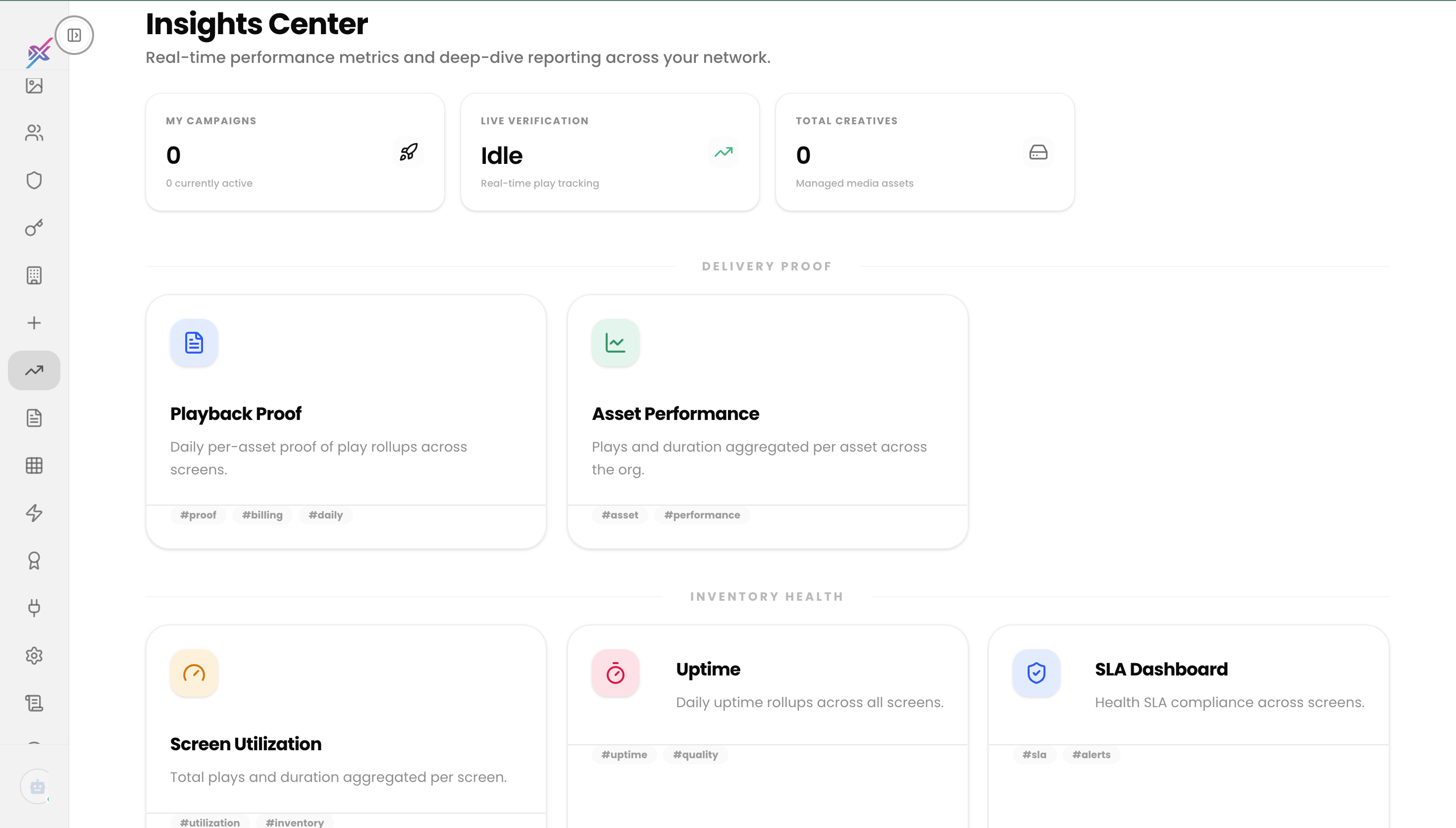Expand the sidebar with the panel toggle button

(x=74, y=35)
